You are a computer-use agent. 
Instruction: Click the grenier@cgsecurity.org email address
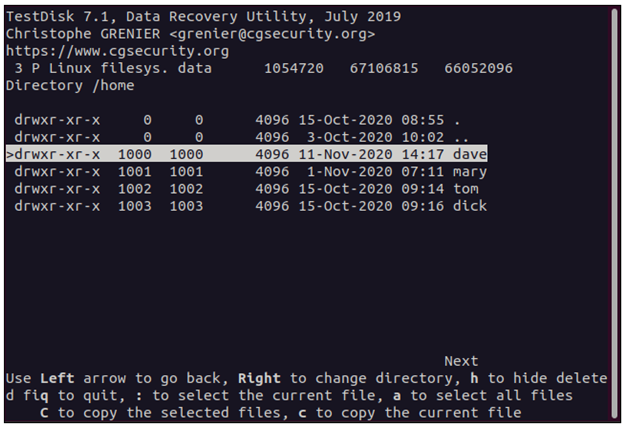tap(272, 34)
